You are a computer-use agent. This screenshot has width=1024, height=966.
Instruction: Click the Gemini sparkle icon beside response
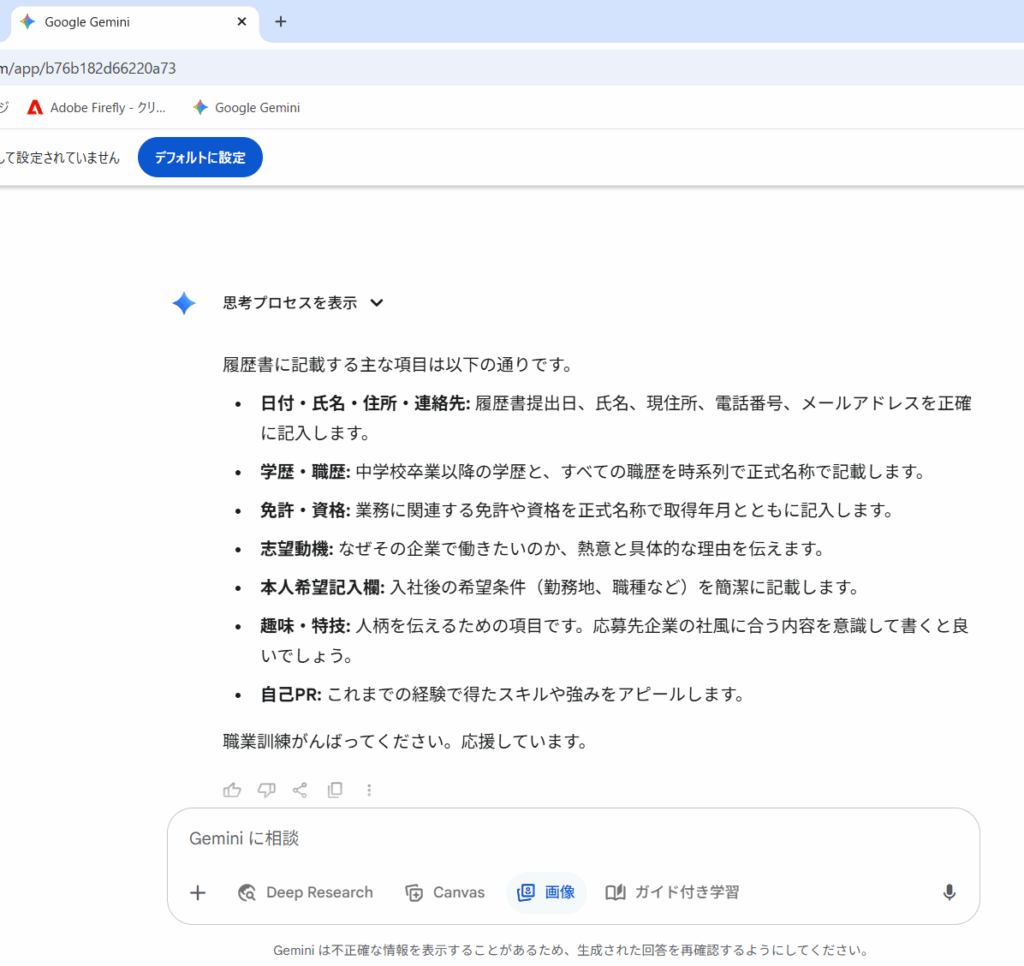click(x=184, y=304)
